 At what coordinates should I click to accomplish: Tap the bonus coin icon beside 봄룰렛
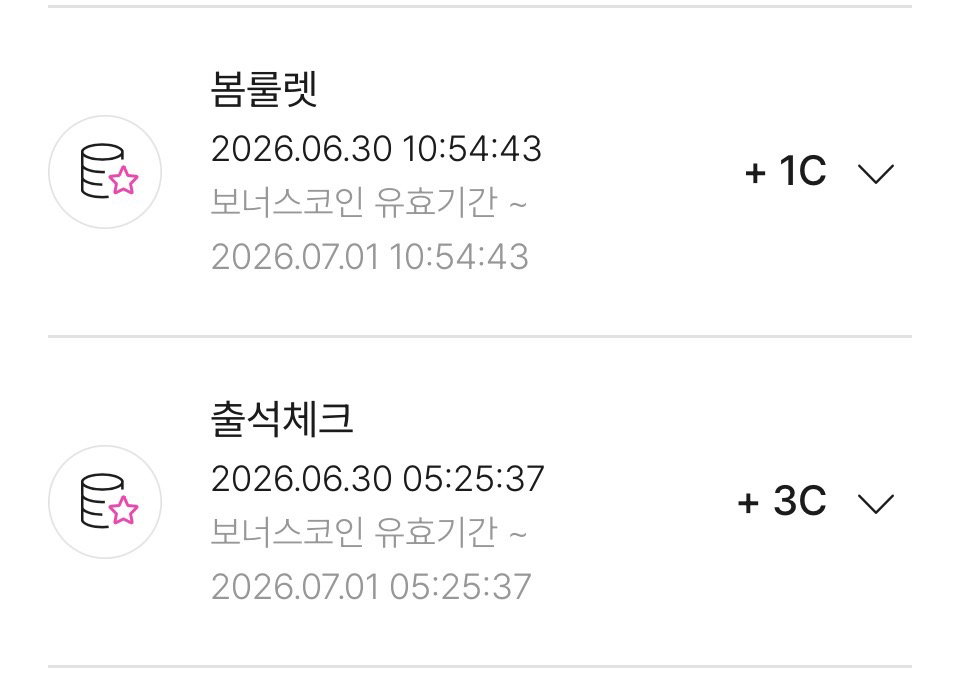click(105, 172)
